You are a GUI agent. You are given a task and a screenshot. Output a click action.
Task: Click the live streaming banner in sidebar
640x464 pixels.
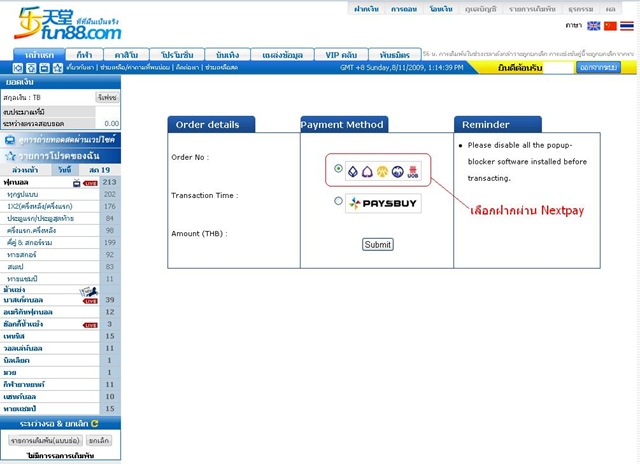60,140
